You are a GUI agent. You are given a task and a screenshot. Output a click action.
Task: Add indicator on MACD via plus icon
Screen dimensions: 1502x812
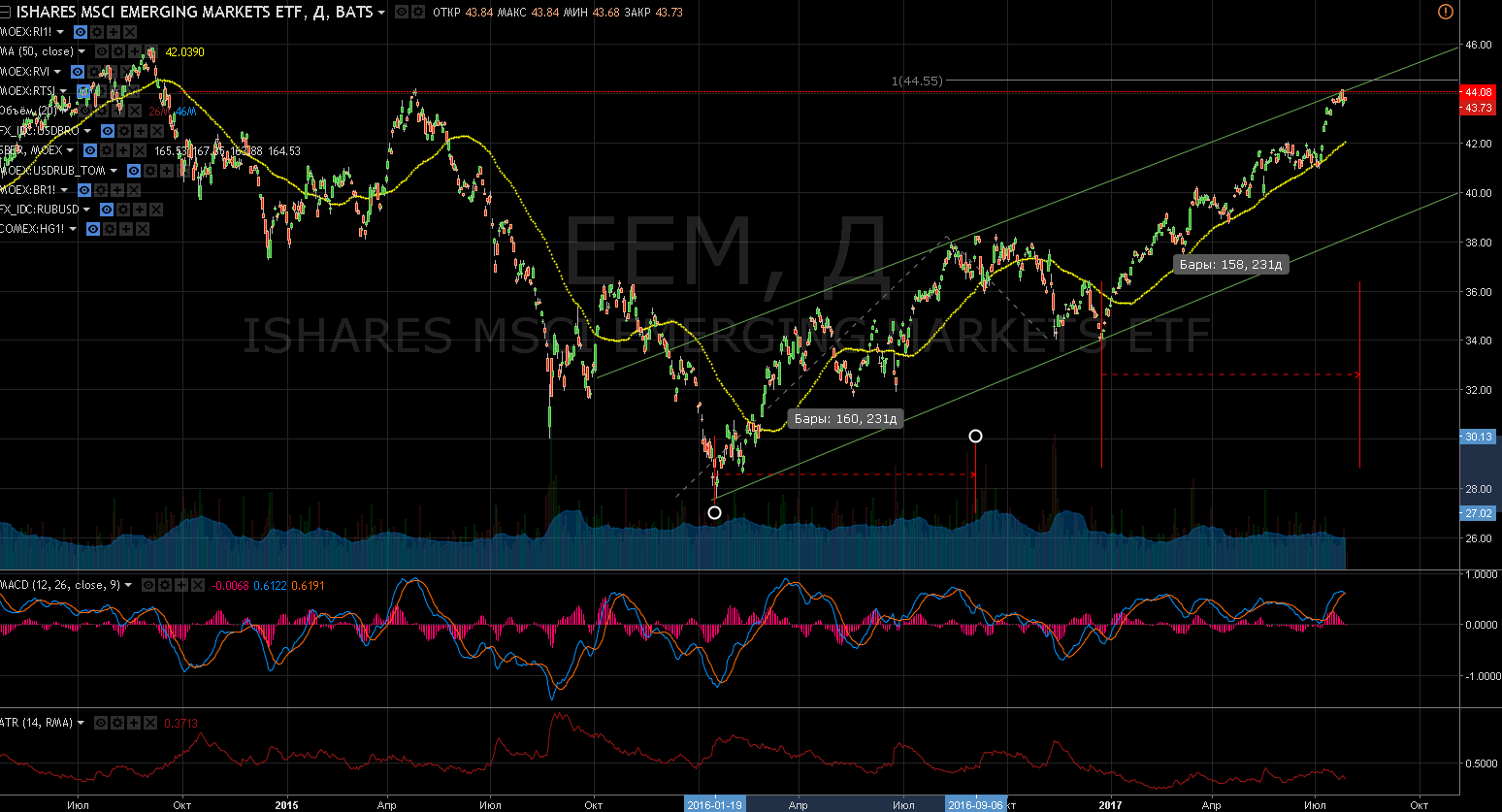coord(181,585)
